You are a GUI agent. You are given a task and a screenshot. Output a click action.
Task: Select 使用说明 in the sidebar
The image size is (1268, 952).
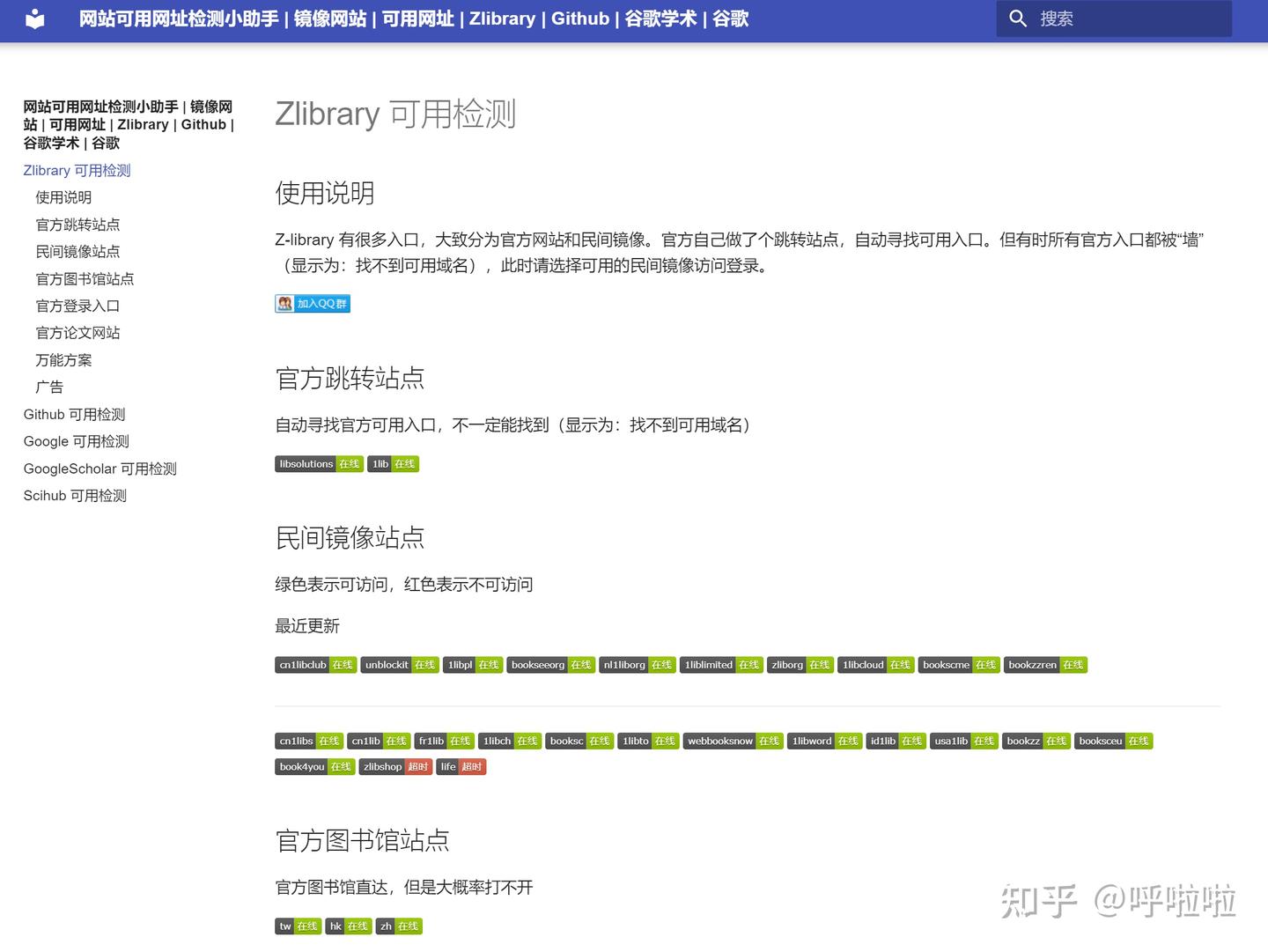click(x=63, y=197)
